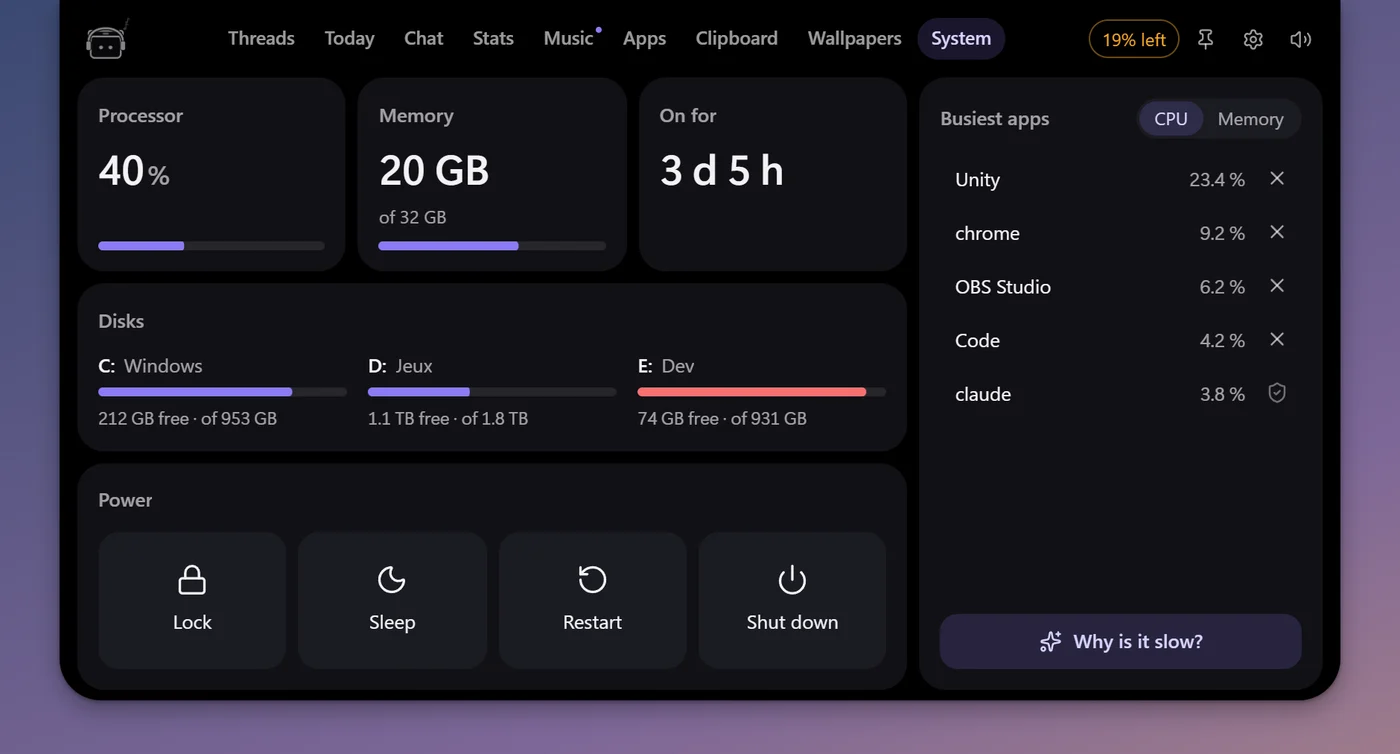Click the sparkle icon on Why is it slow
The width and height of the screenshot is (1400, 754).
tap(1050, 642)
